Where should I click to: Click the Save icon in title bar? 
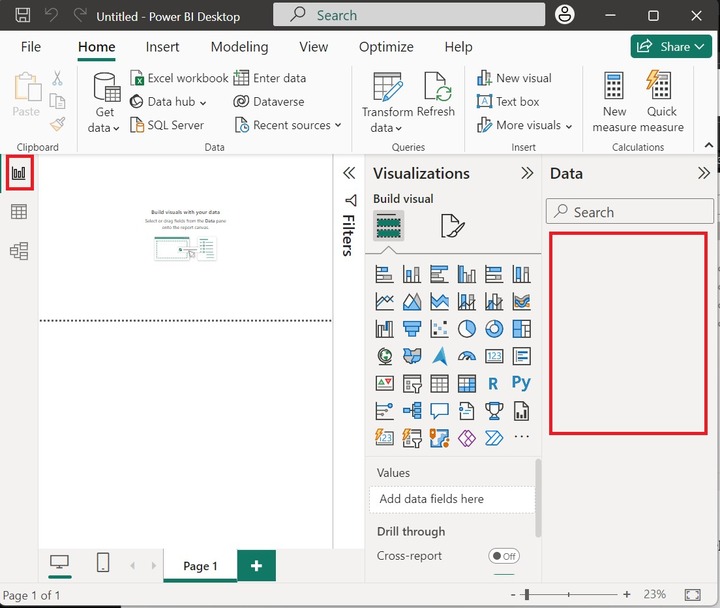pyautogui.click(x=22, y=15)
